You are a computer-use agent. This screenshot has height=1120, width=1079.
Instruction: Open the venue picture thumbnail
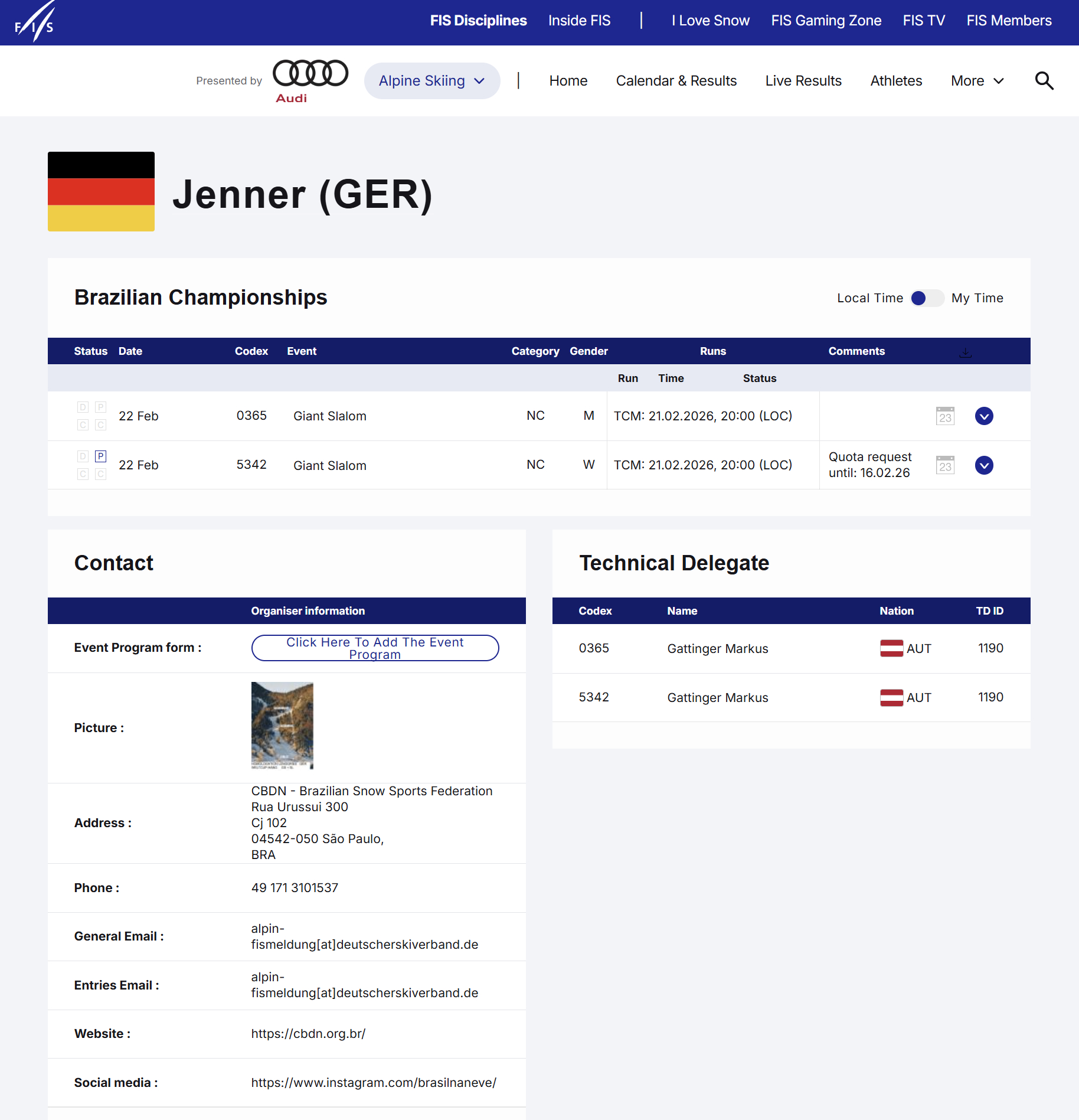(282, 726)
